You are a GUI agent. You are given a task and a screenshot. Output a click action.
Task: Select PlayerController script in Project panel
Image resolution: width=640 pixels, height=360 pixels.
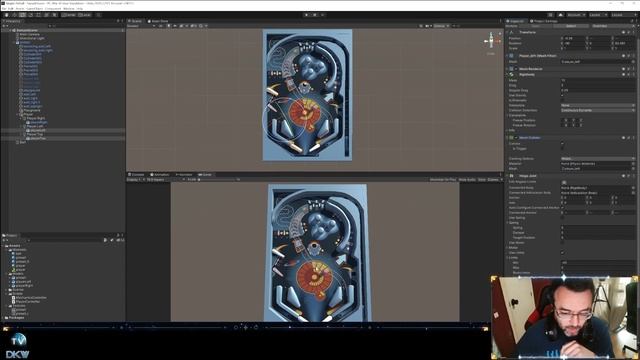tap(28, 302)
